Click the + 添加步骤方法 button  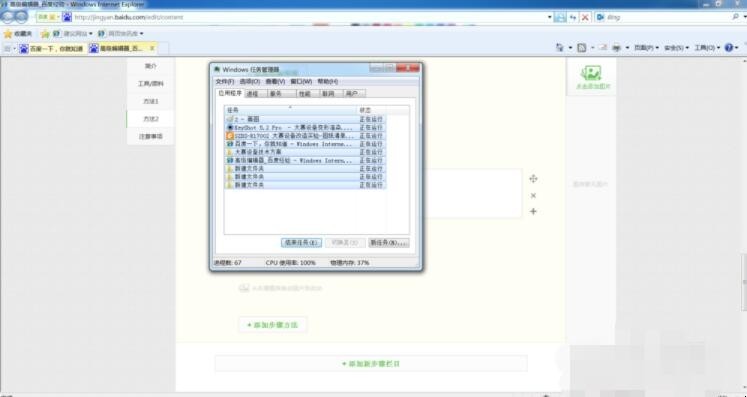pyautogui.click(x=273, y=325)
